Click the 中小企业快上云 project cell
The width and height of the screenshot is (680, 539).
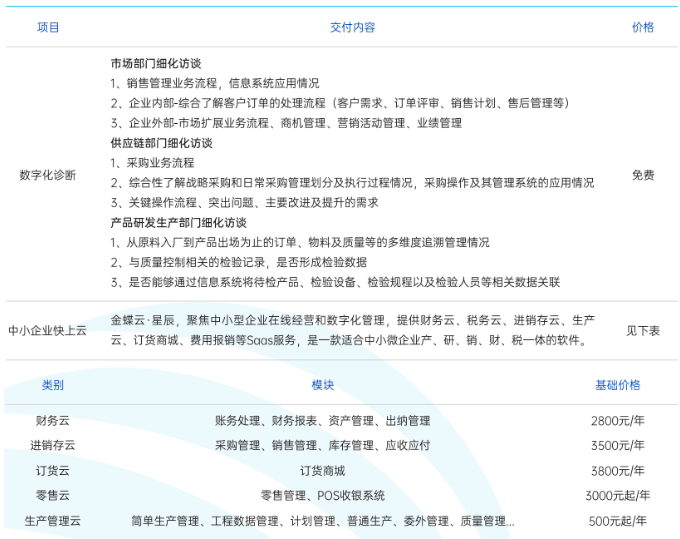[x=48, y=331]
